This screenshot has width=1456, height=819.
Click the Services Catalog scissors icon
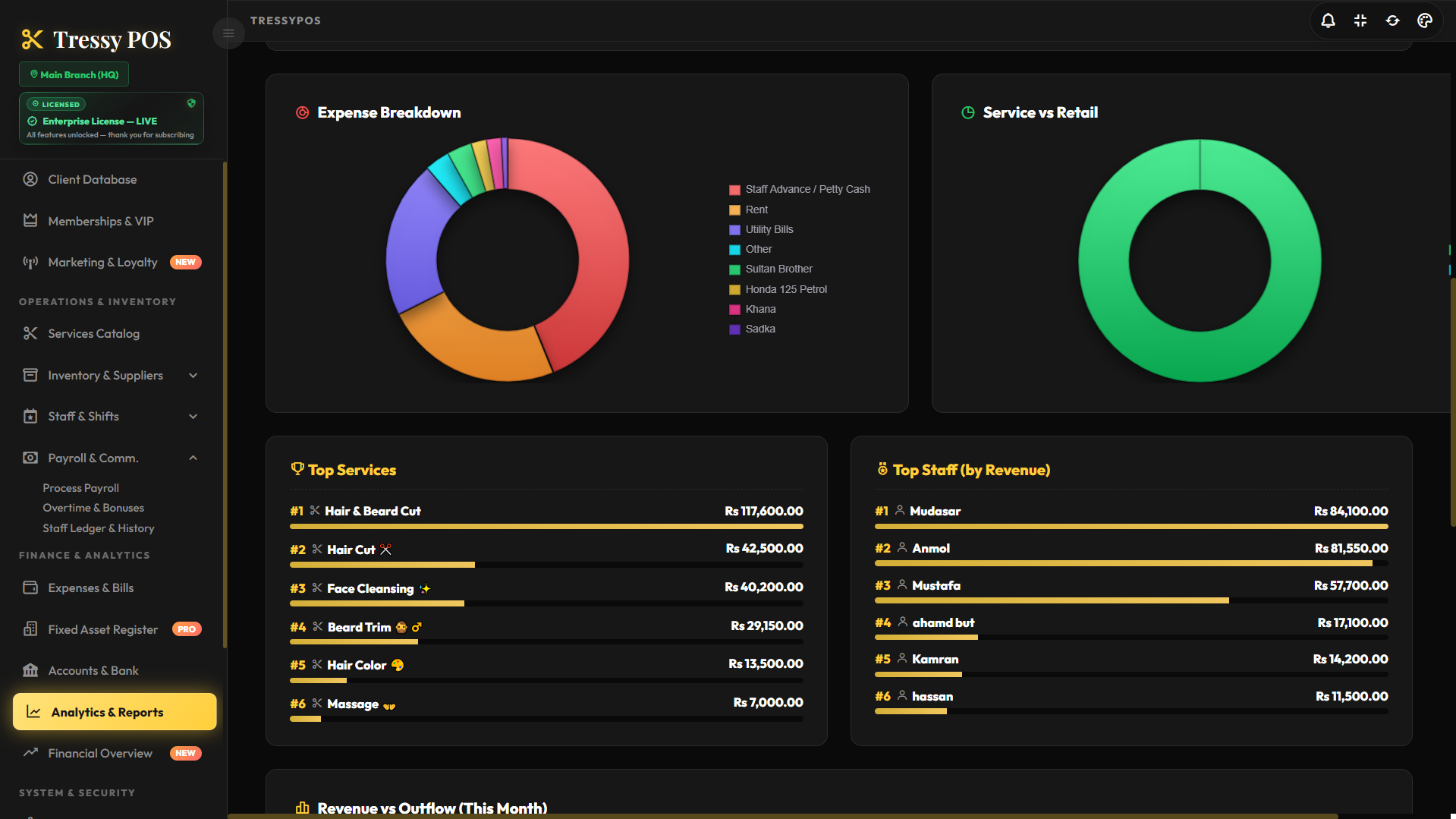tap(30, 333)
